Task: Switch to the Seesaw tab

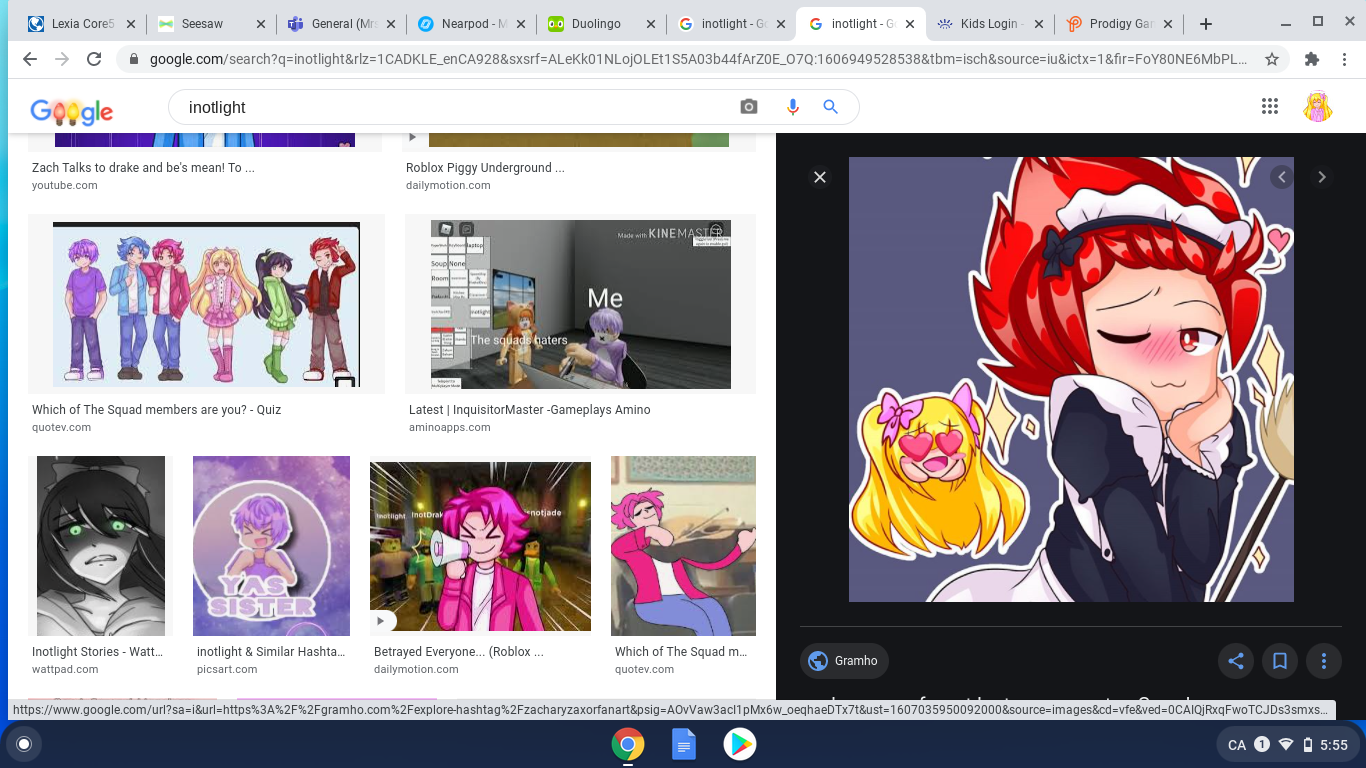Action: click(212, 24)
